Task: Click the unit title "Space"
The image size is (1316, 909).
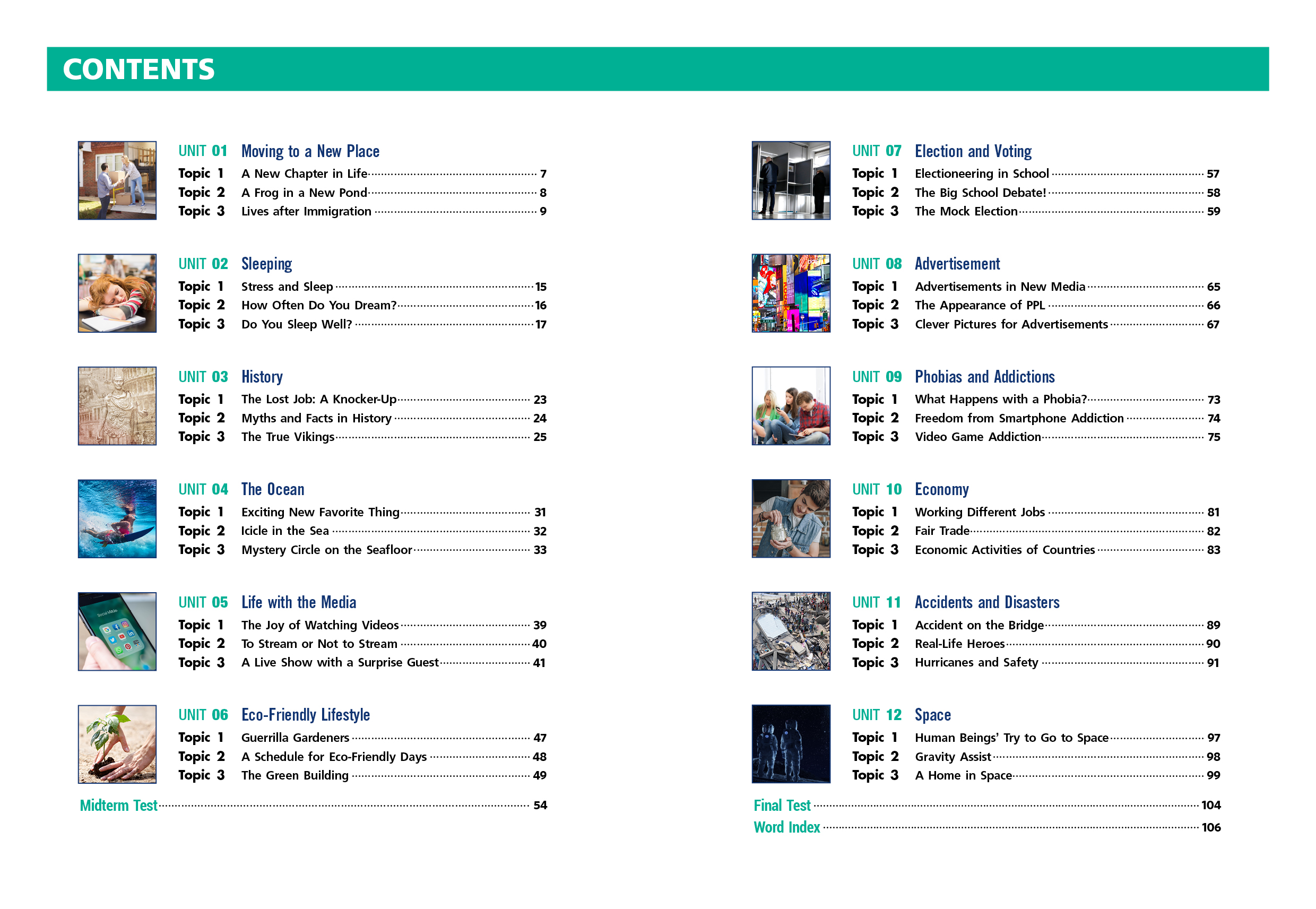Action: [933, 715]
